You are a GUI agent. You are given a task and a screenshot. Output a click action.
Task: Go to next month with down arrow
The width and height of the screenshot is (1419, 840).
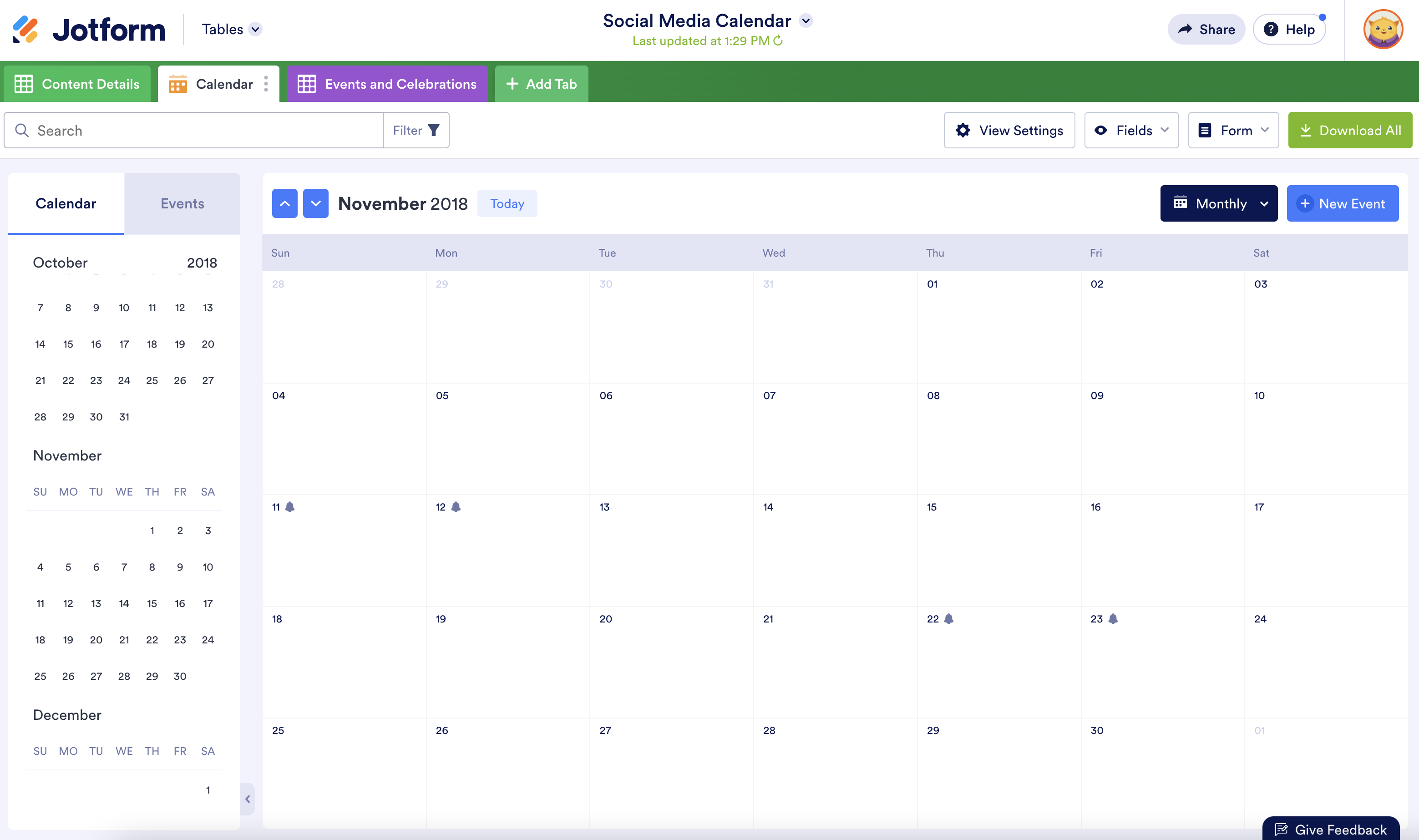pyautogui.click(x=316, y=203)
